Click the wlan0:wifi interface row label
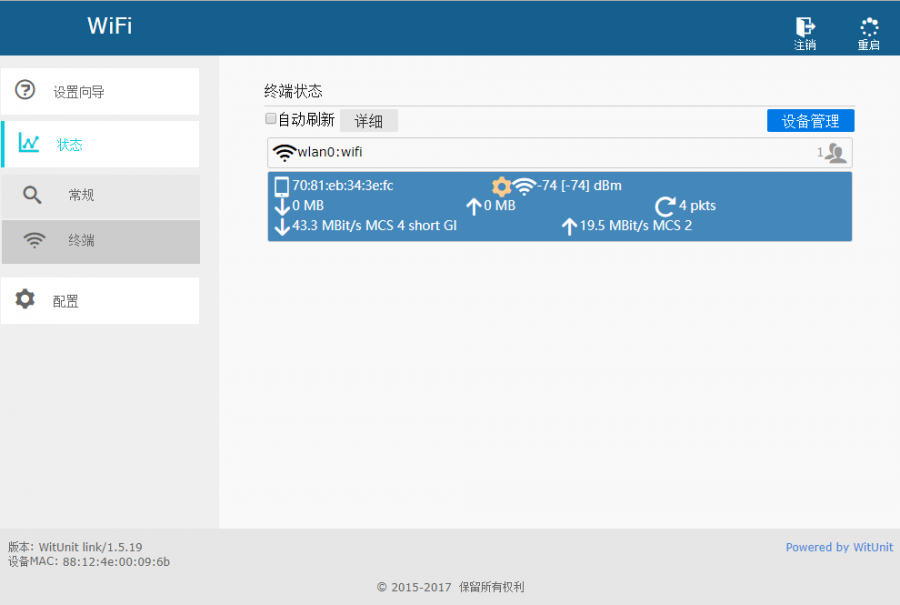Viewport: 900px width, 605px height. click(x=329, y=152)
